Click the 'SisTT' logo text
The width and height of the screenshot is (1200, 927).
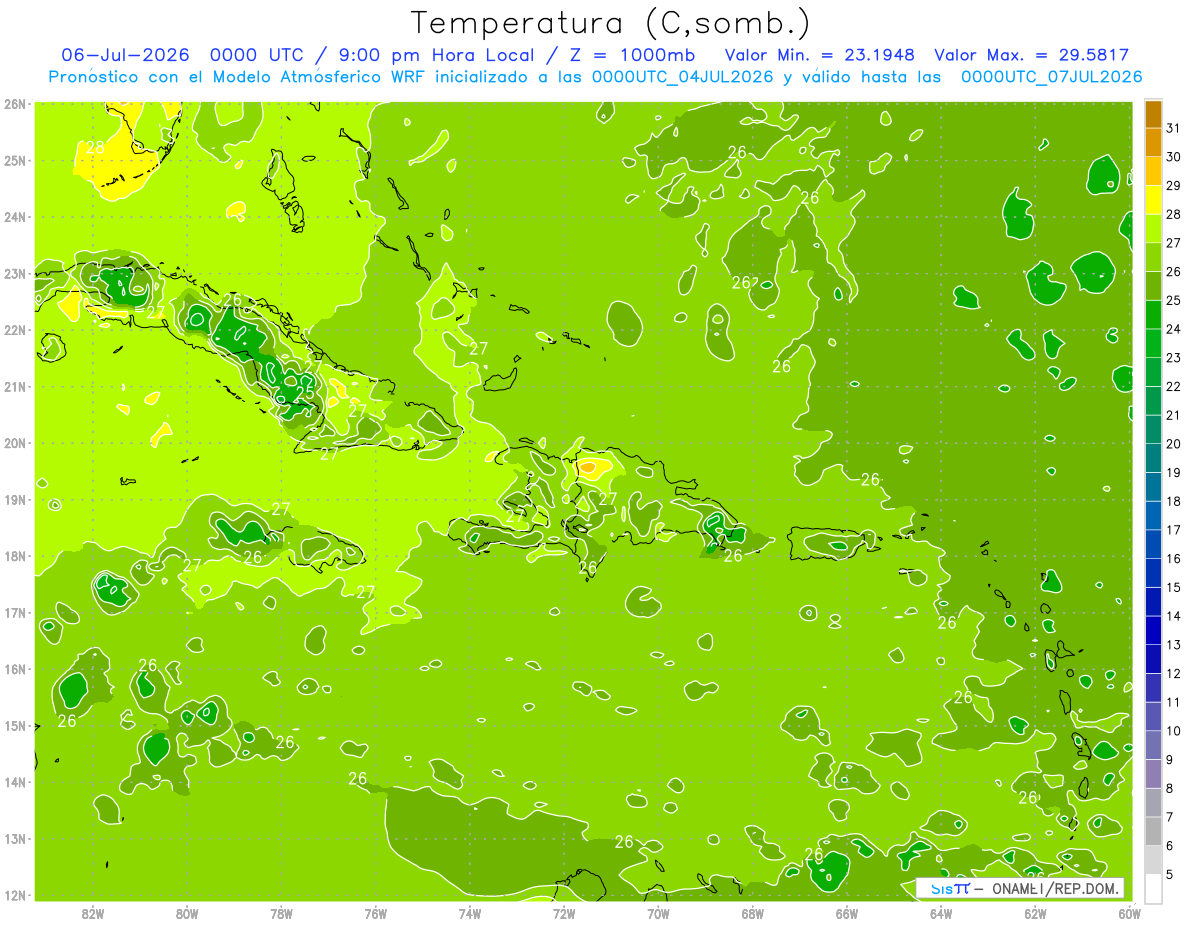[x=950, y=888]
